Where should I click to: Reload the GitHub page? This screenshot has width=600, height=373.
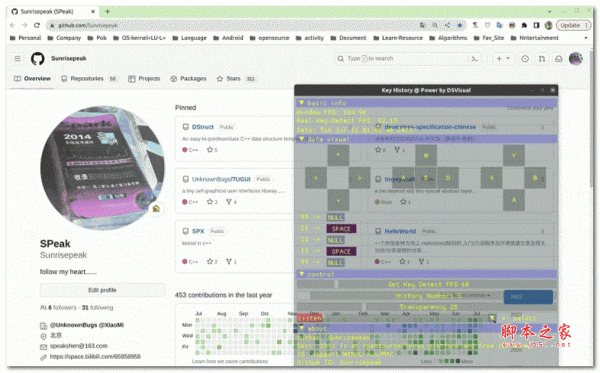coord(37,25)
